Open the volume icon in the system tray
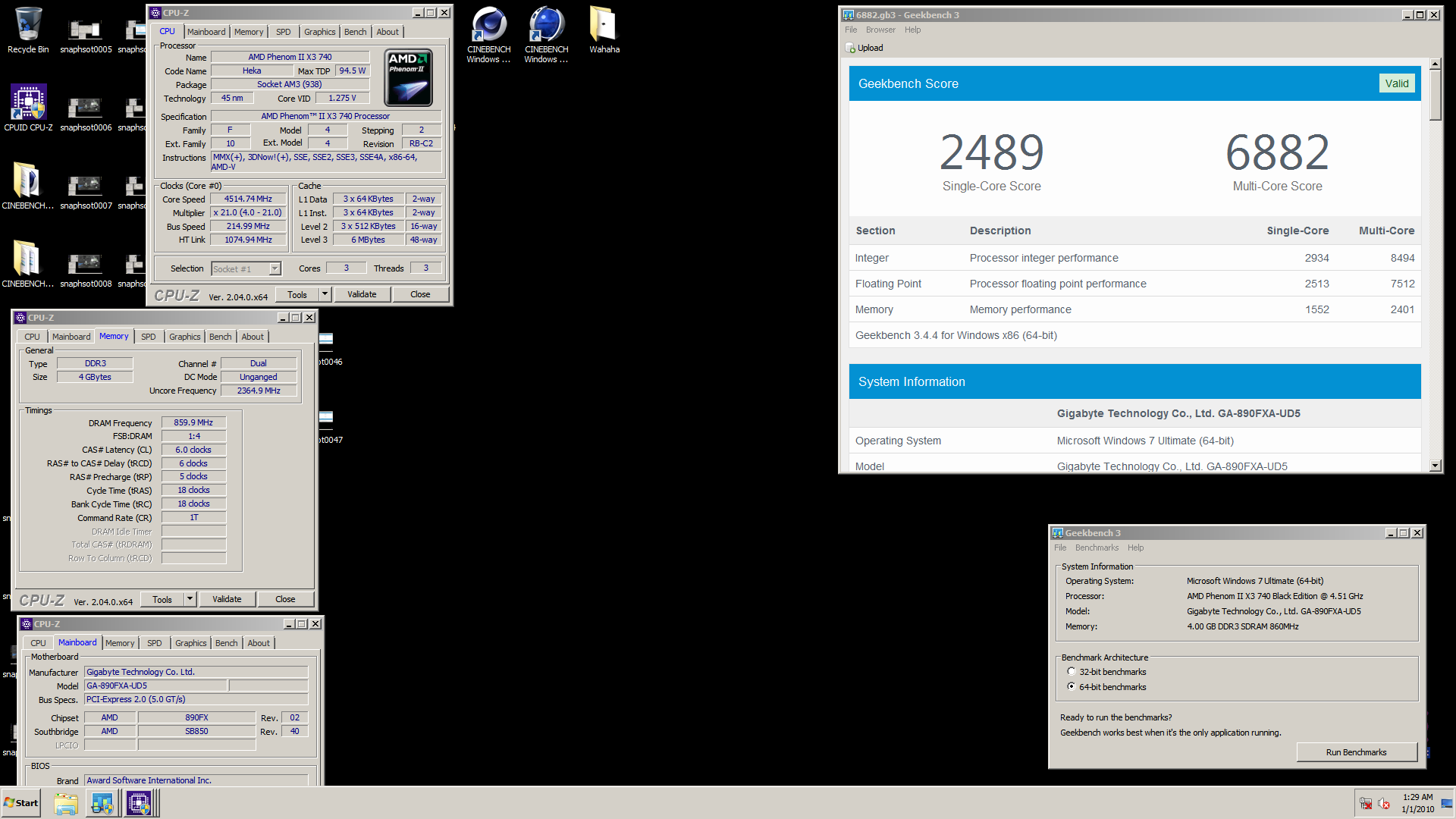Screen dimensions: 1456x819 [x=1384, y=804]
